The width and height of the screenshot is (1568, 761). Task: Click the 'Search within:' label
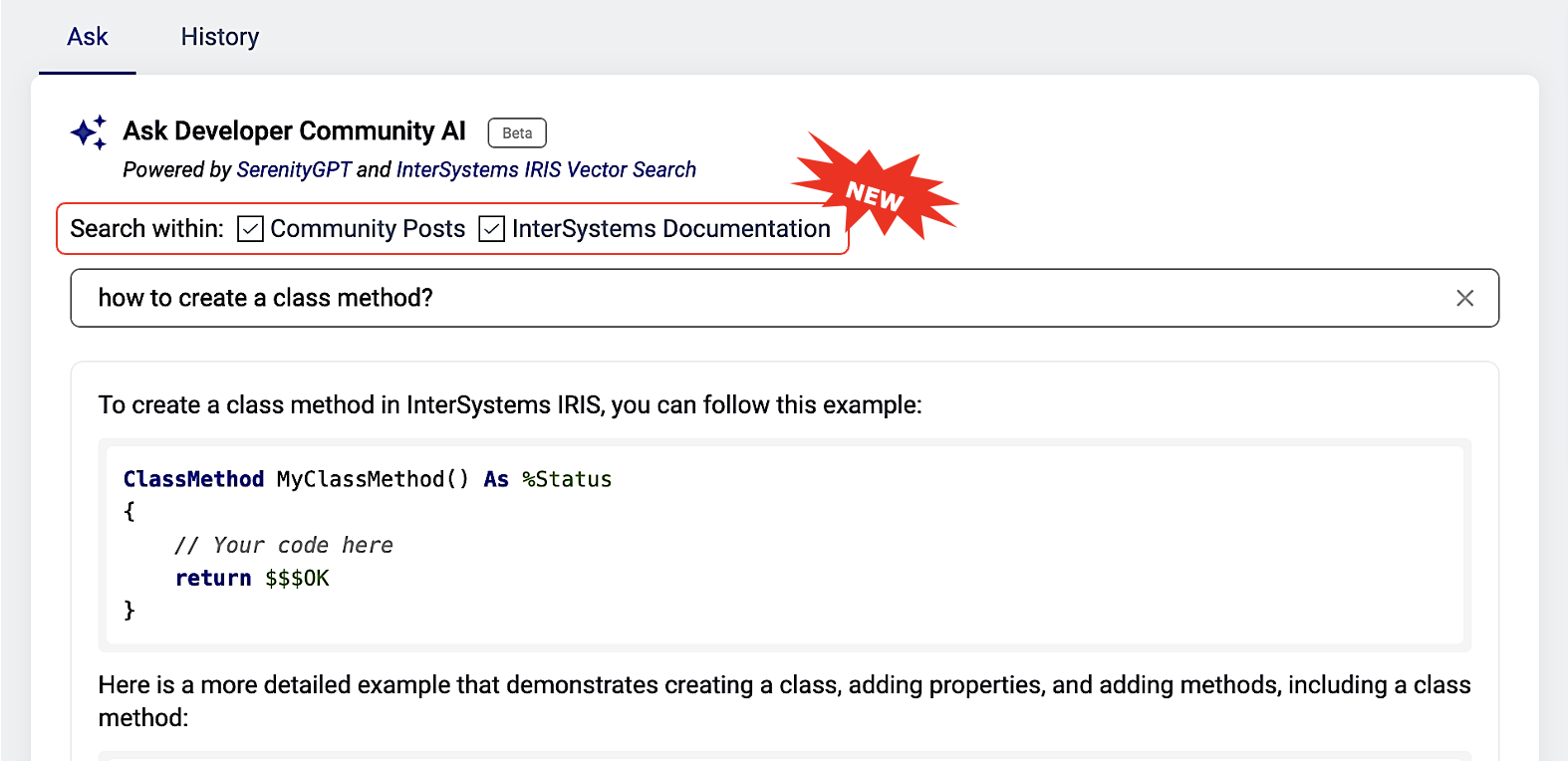click(x=146, y=229)
